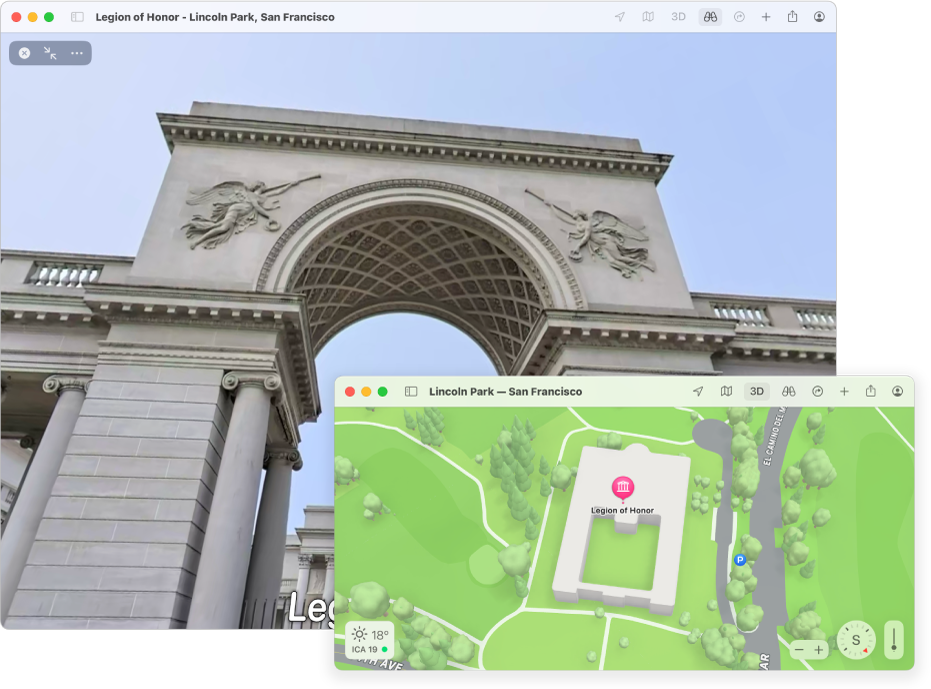The height and width of the screenshot is (689, 931).
Task: Open the map mode chooser icon
Action: tap(727, 391)
